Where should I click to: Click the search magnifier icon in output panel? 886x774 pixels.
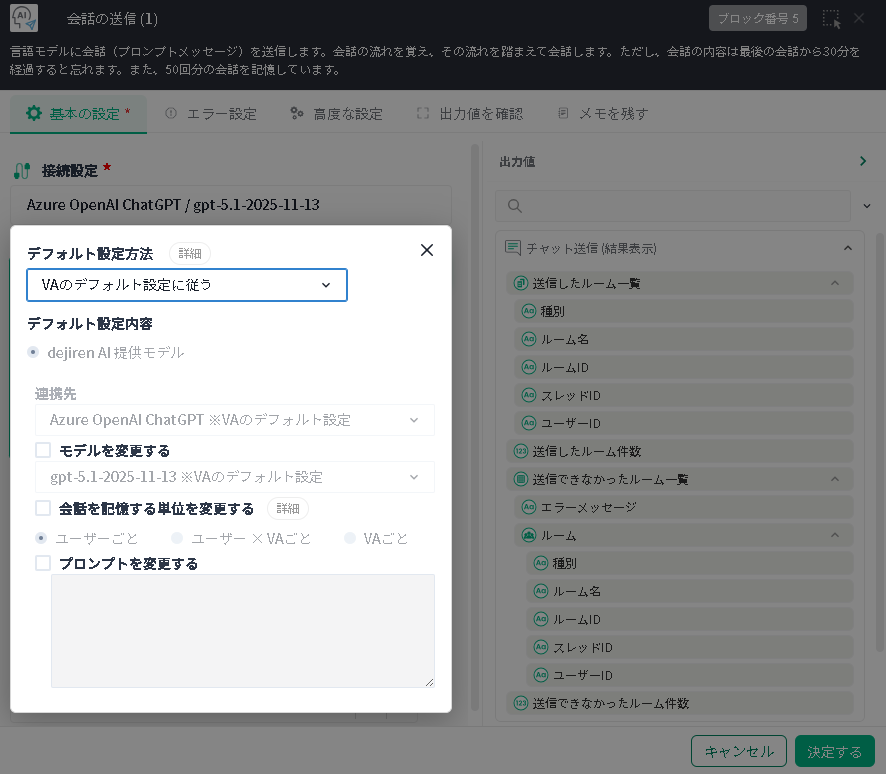pos(514,206)
